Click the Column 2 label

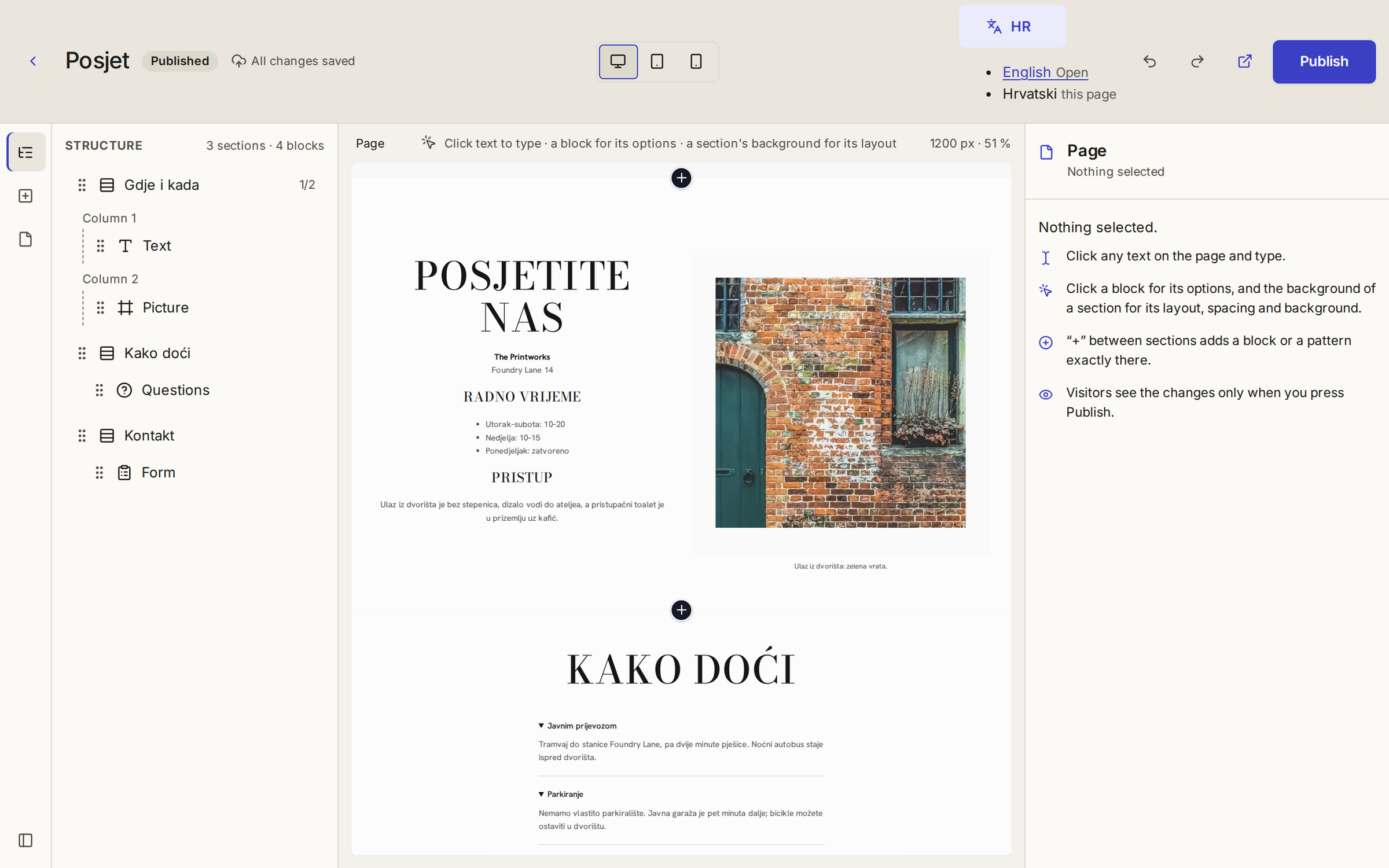click(x=110, y=279)
